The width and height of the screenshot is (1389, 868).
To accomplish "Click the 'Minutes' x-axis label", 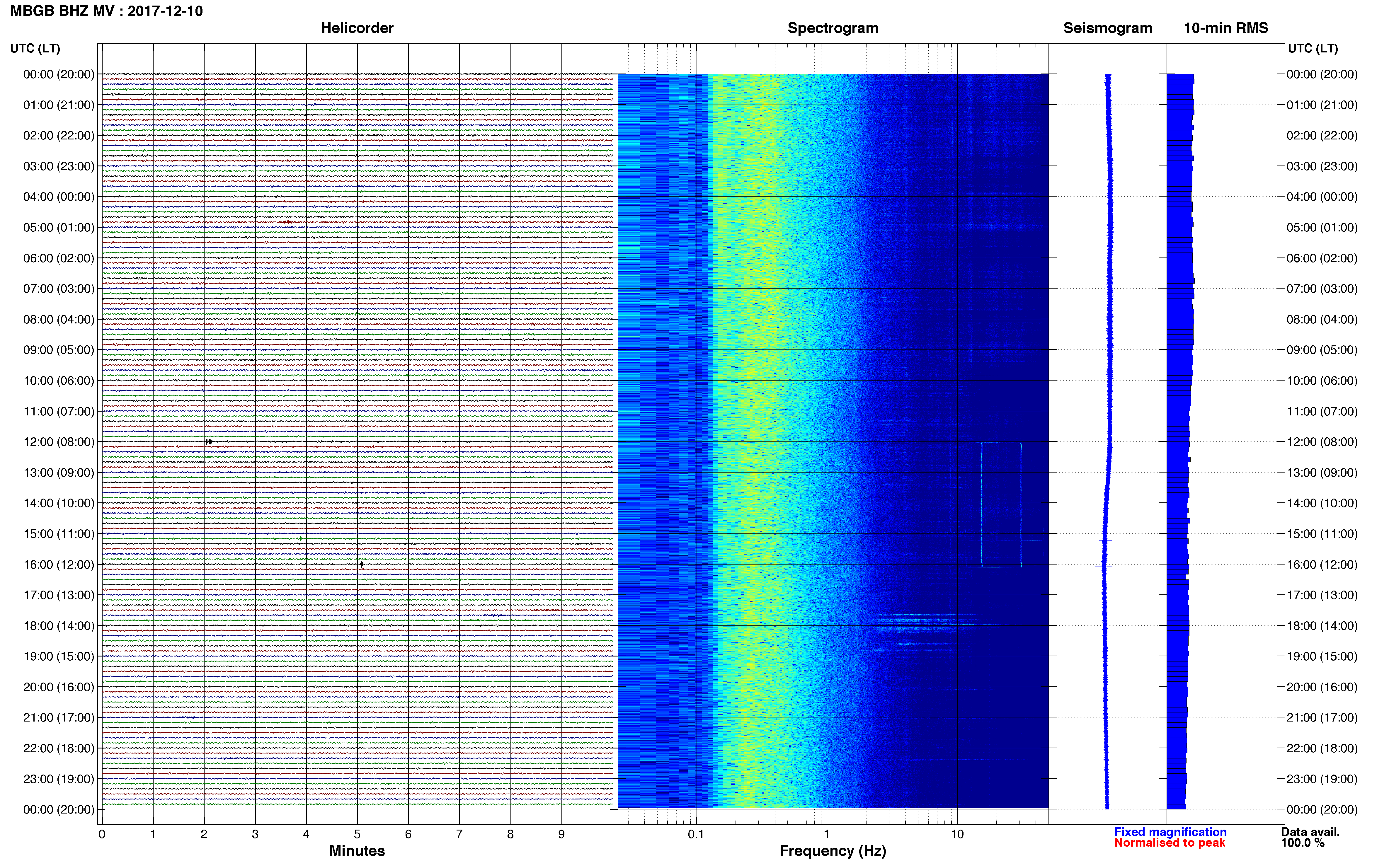I will (x=357, y=851).
